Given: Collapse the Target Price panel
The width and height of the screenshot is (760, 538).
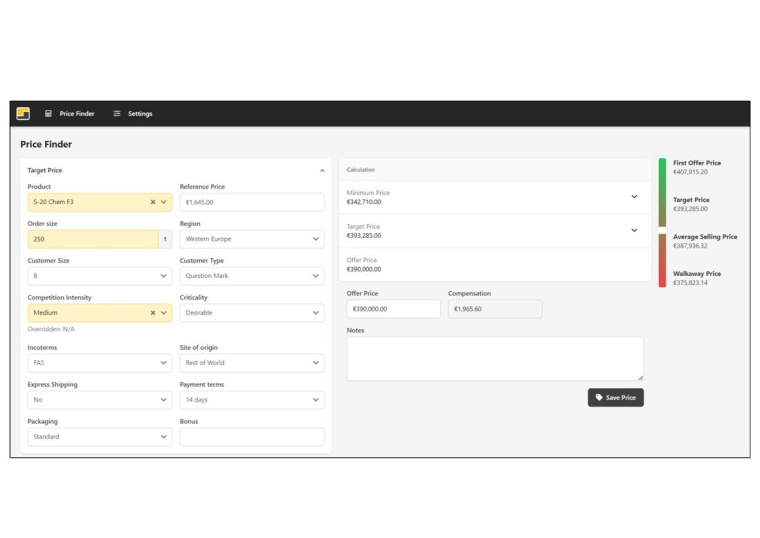Looking at the screenshot, I should tap(322, 171).
